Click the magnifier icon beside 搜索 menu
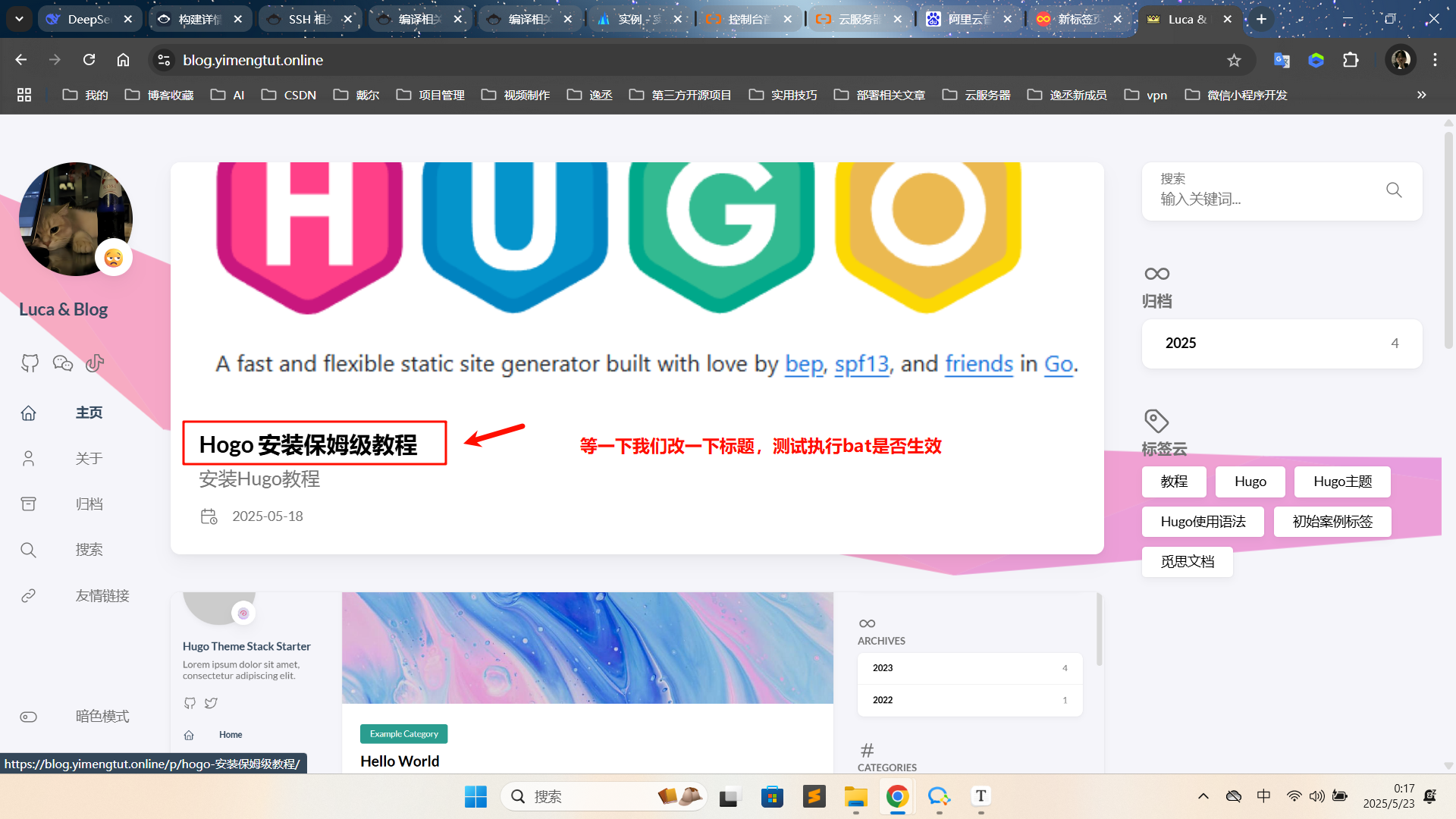This screenshot has height=819, width=1456. 28,550
